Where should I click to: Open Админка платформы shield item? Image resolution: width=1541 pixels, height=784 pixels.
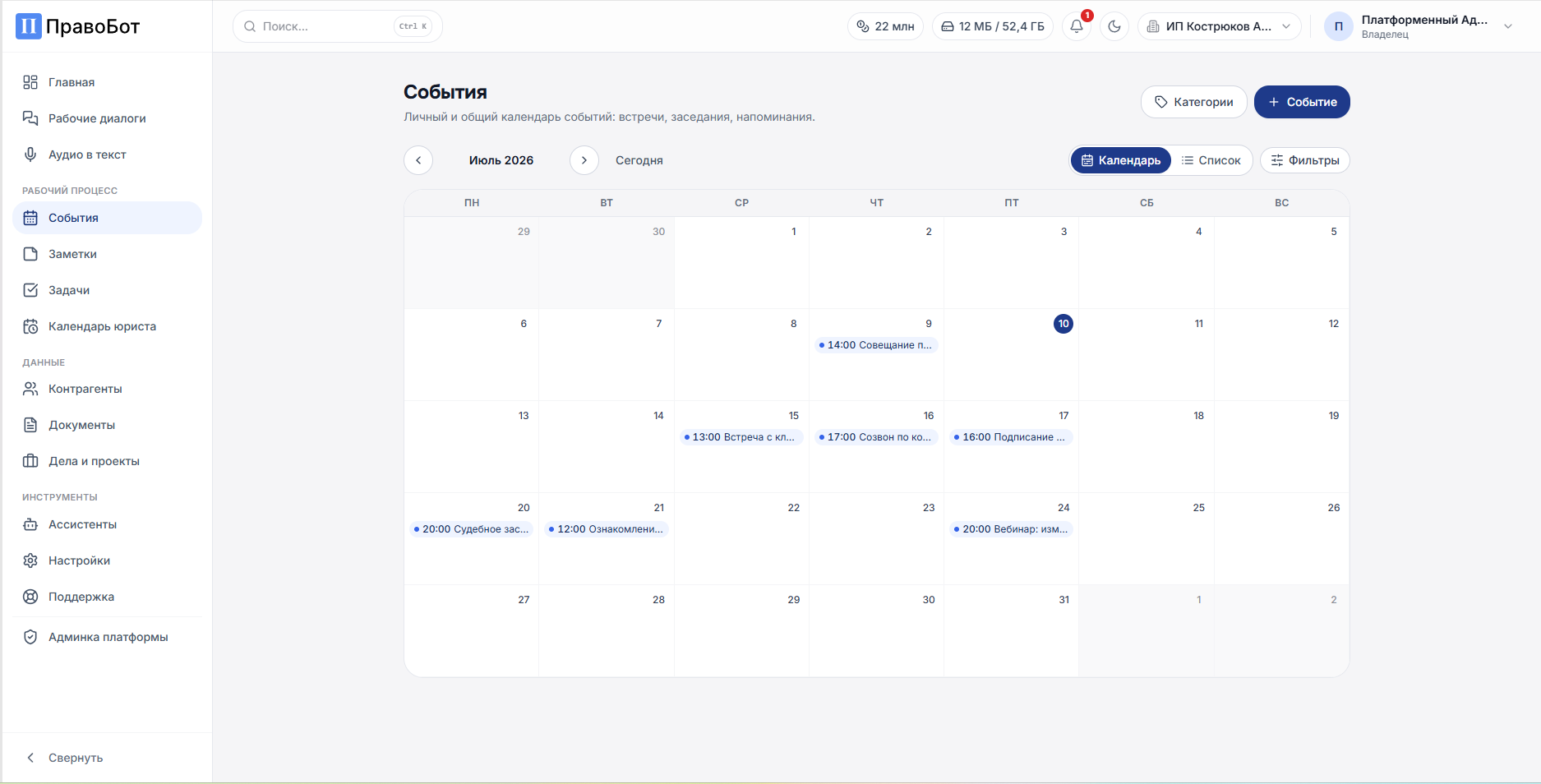pos(107,637)
